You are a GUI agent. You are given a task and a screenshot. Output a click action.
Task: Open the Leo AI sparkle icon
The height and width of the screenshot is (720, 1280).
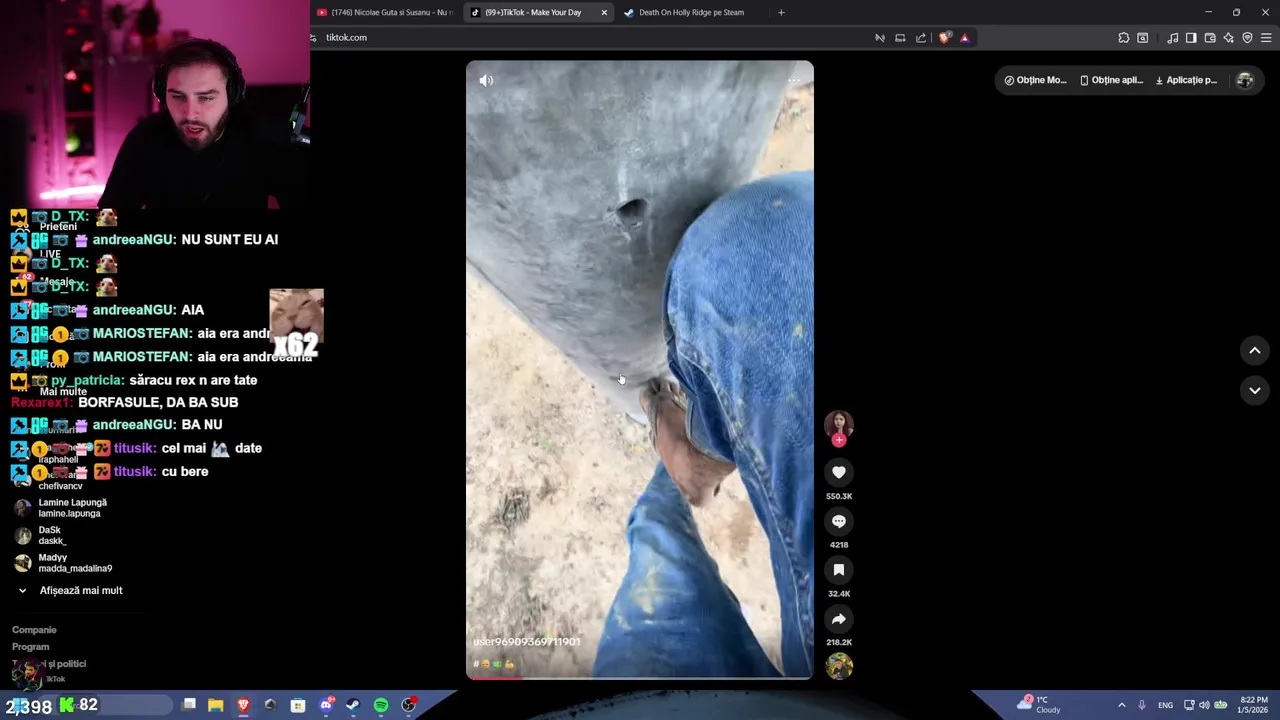point(1229,38)
